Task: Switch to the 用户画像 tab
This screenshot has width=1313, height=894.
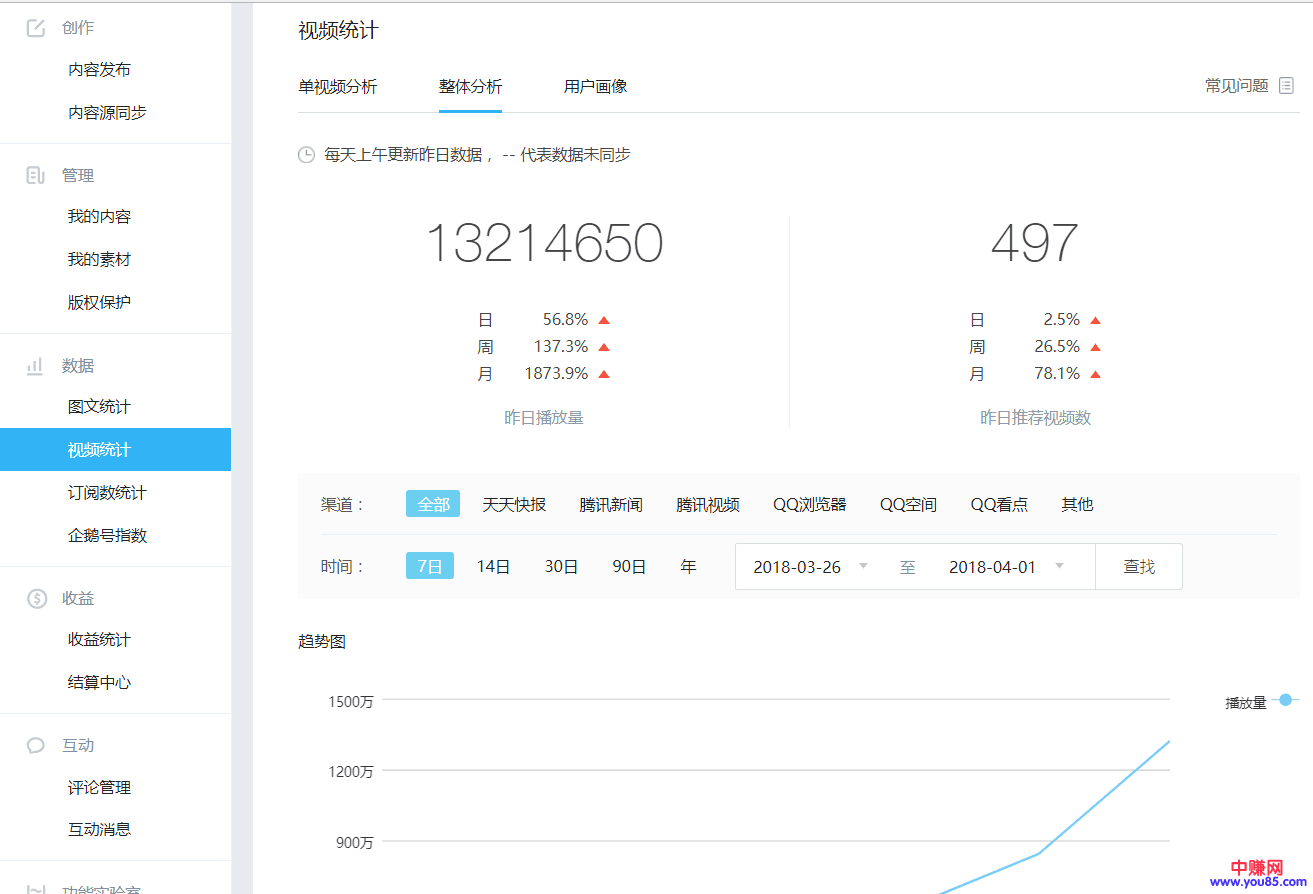Action: pos(595,86)
